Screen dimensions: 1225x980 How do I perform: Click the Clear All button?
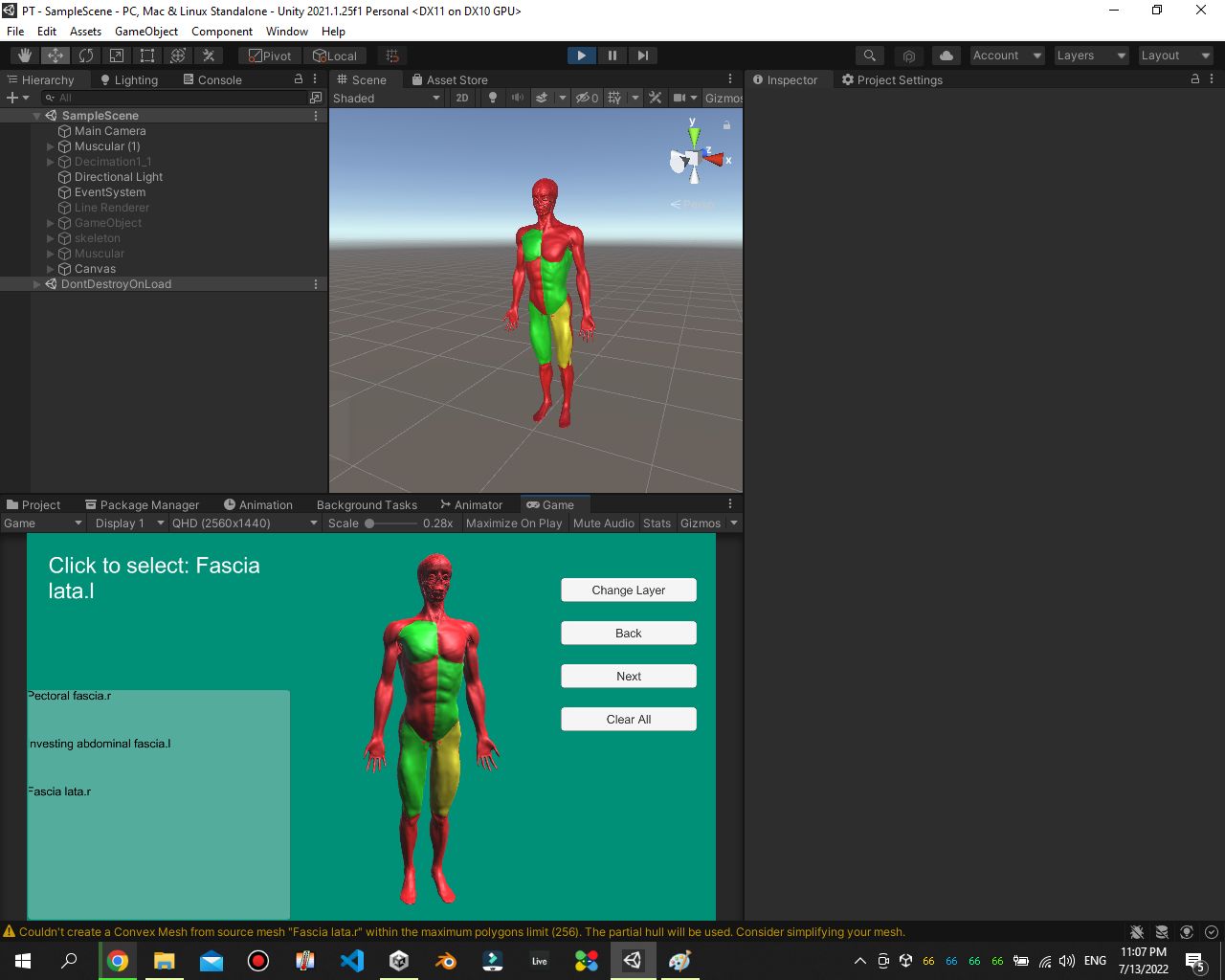coord(629,720)
